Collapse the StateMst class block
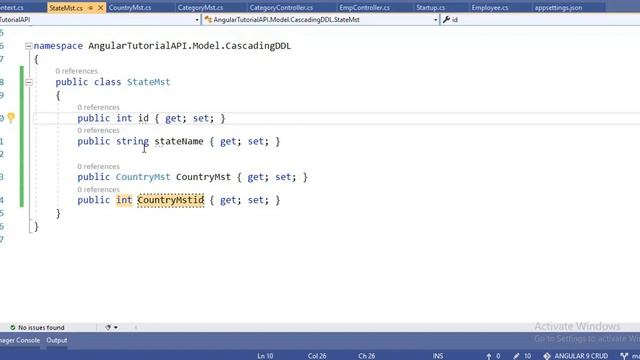The image size is (640, 360). click(29, 82)
